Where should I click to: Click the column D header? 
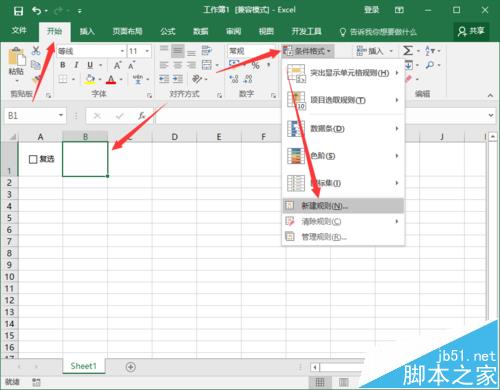tap(174, 137)
